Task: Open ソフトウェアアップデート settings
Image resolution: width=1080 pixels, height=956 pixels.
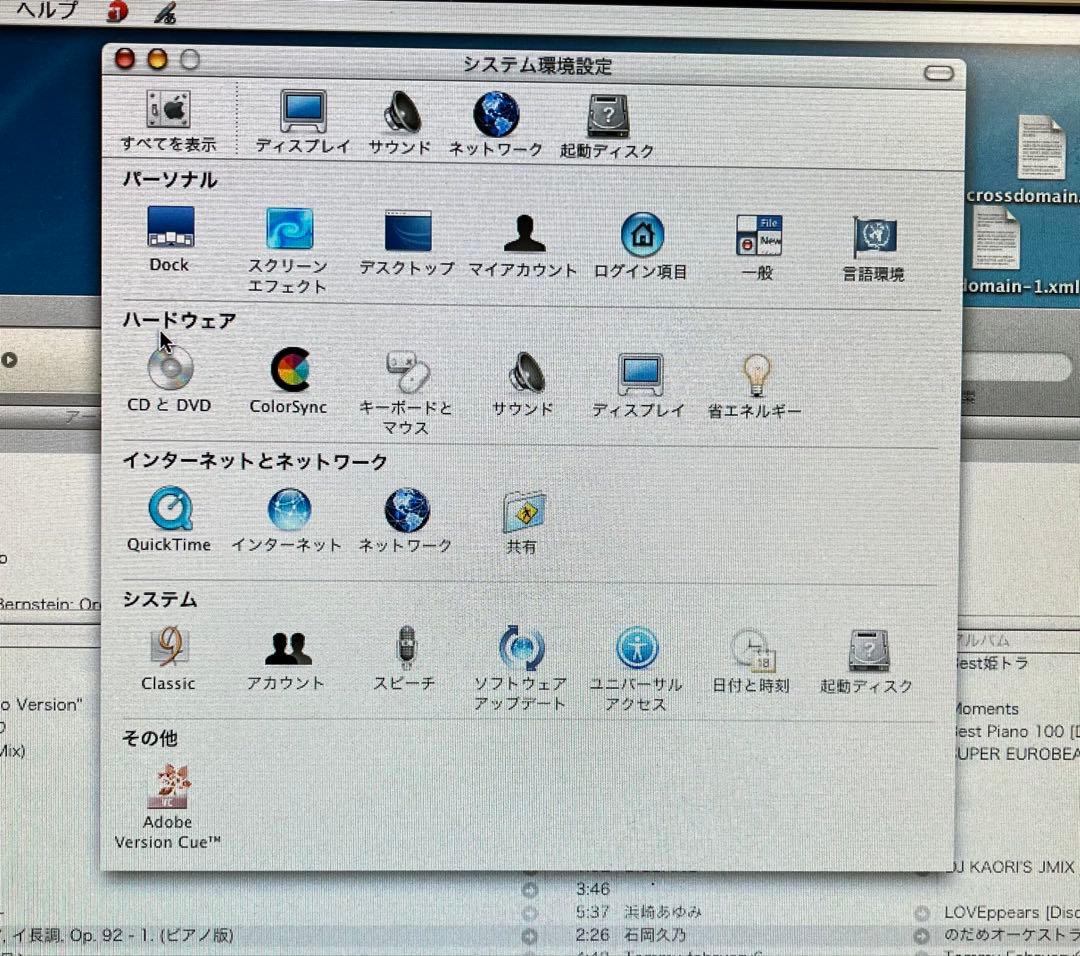Action: click(x=520, y=650)
